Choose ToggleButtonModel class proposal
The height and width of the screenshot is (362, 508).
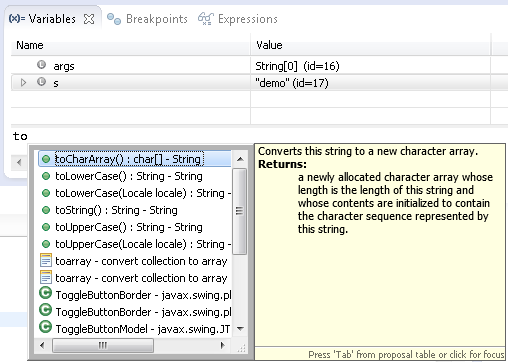(x=135, y=329)
